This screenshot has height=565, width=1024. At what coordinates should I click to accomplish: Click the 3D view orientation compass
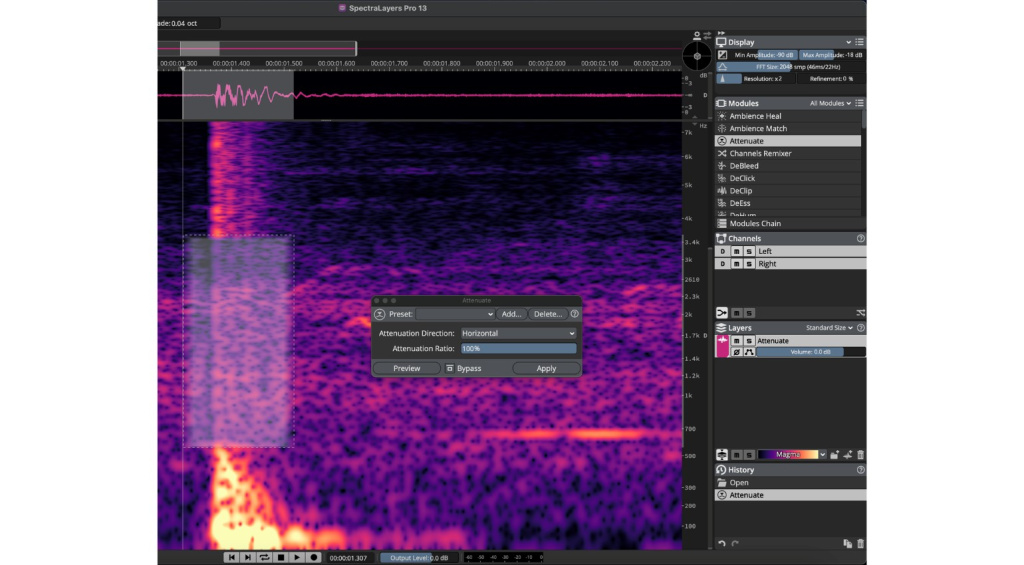[x=697, y=56]
